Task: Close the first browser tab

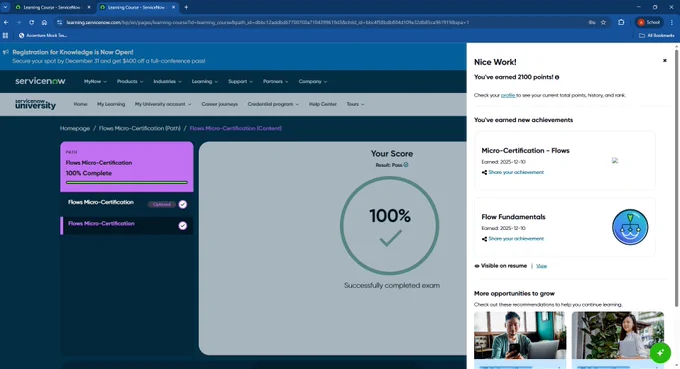Action: click(89, 7)
